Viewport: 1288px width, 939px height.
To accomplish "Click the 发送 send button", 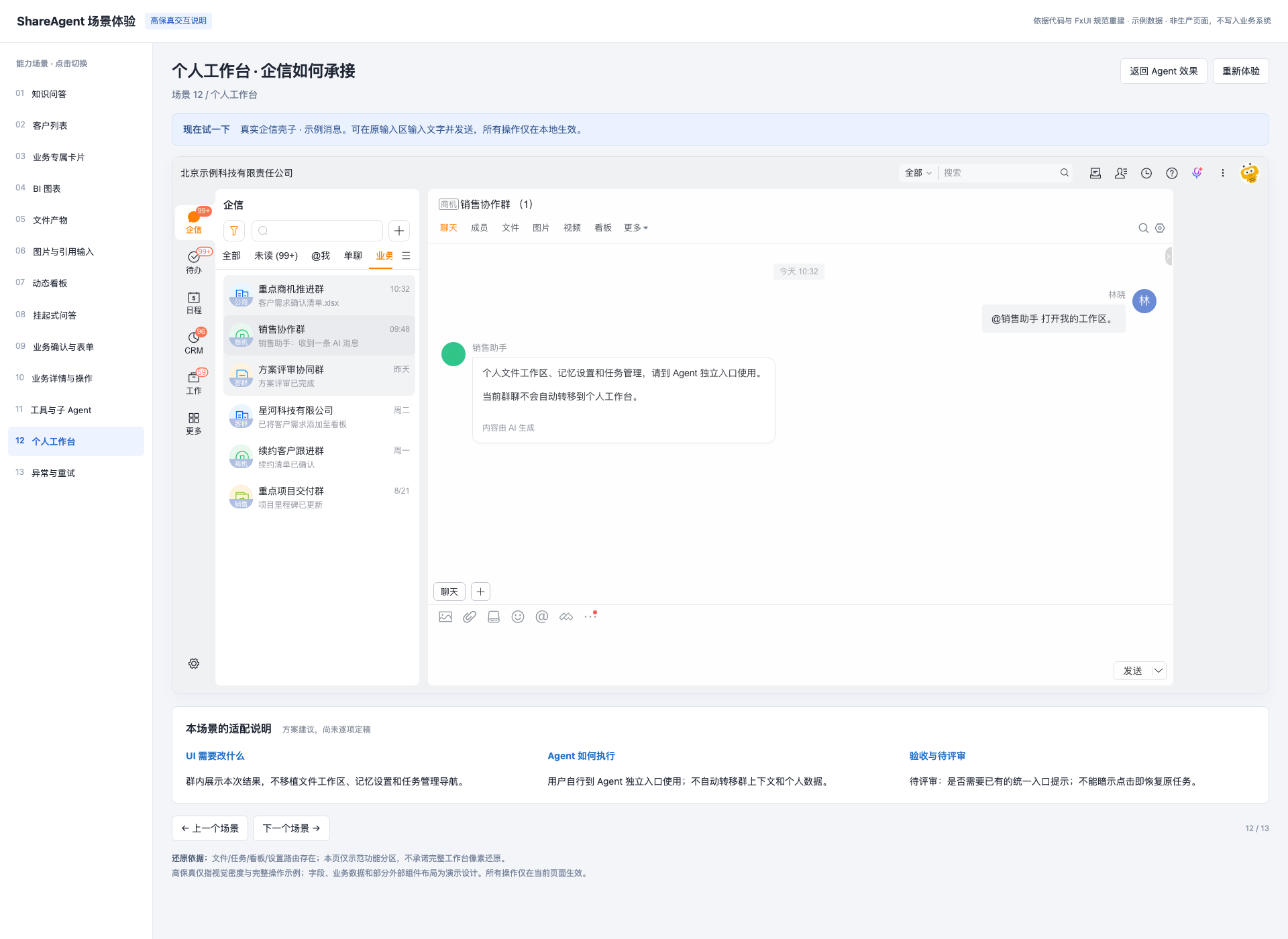I will [x=1132, y=671].
